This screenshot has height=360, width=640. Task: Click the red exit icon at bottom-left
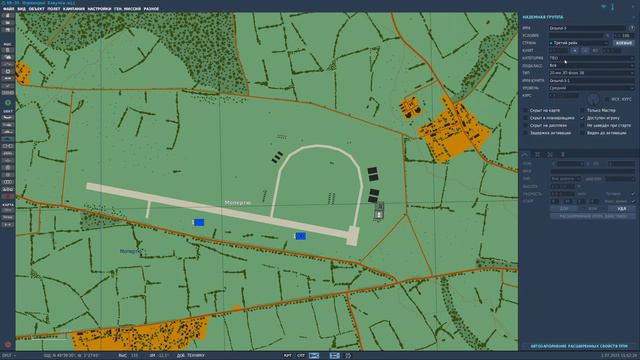(x=8, y=344)
